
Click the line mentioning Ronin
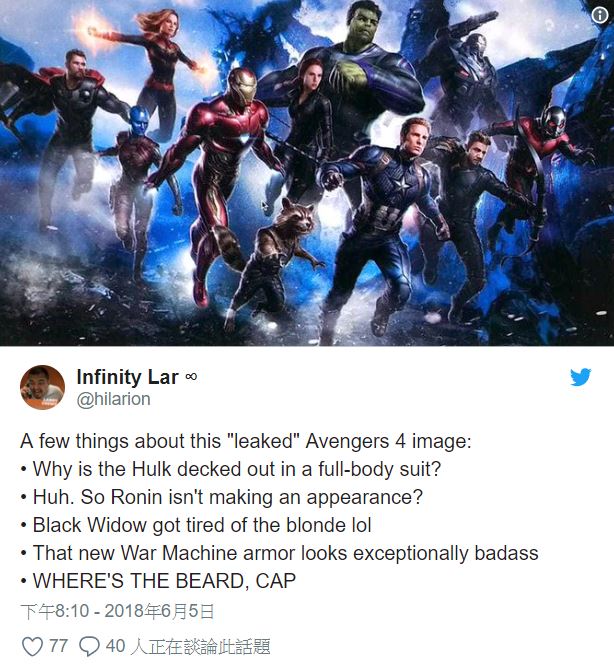pos(222,497)
